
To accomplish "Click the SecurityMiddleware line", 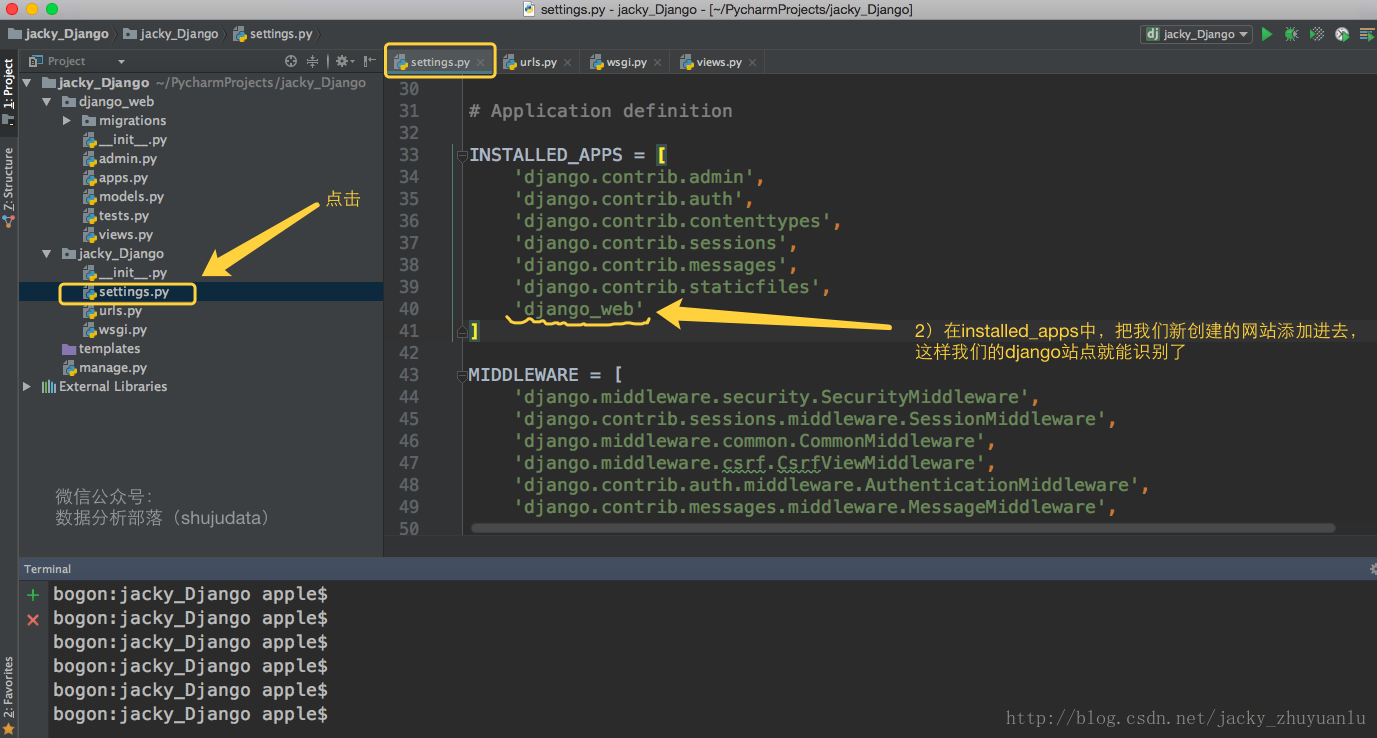I will (777, 397).
